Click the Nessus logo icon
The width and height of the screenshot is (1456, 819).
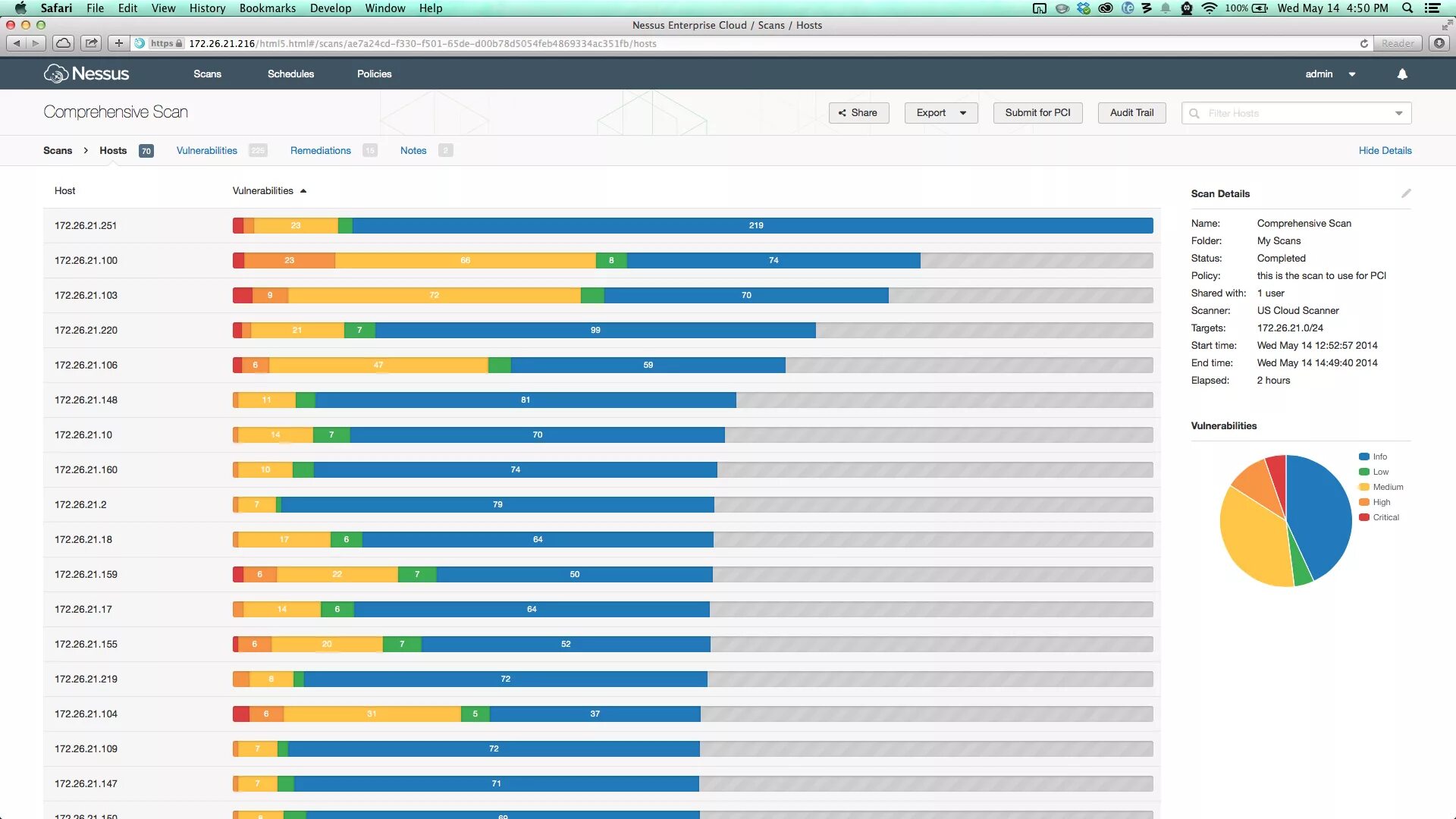click(x=56, y=74)
